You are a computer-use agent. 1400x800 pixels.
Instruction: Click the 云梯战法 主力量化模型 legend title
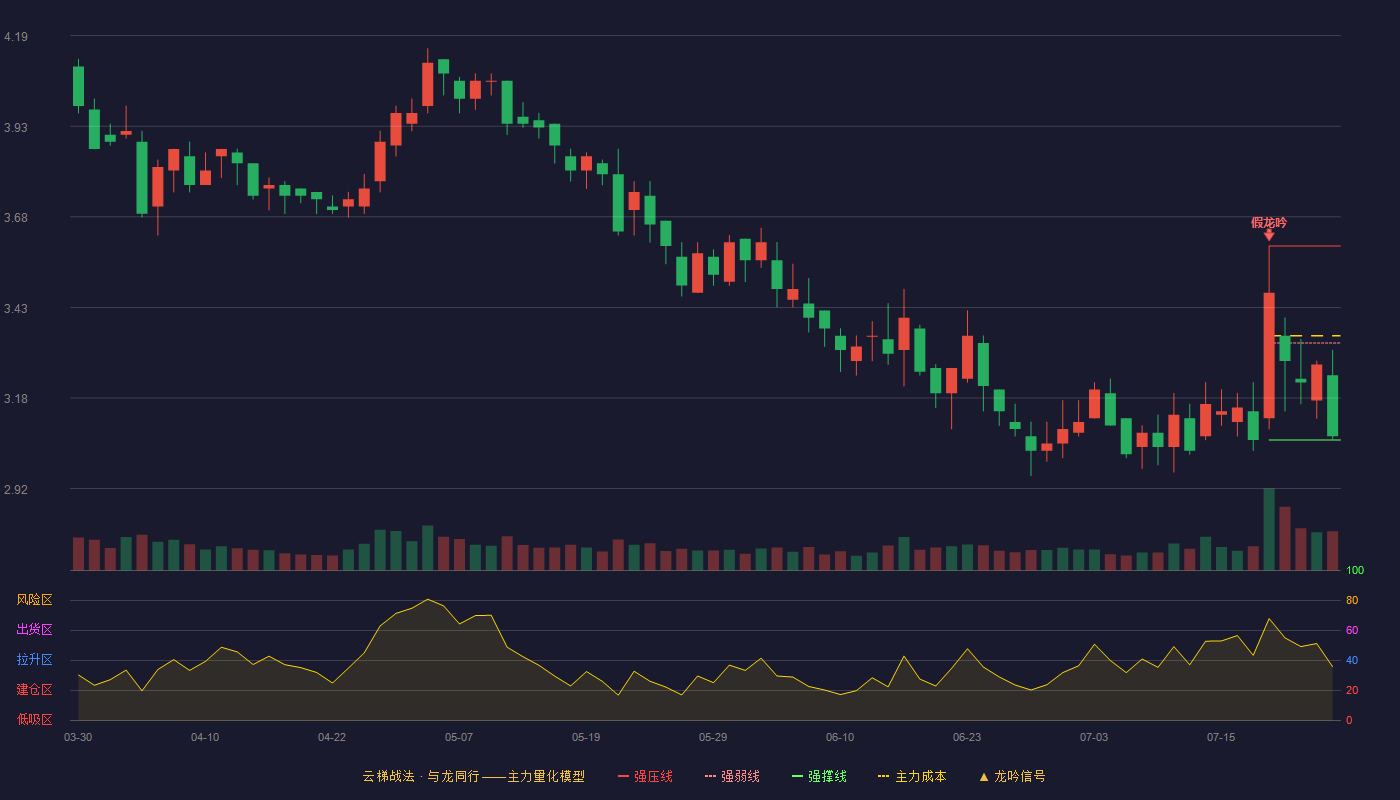tap(474, 776)
